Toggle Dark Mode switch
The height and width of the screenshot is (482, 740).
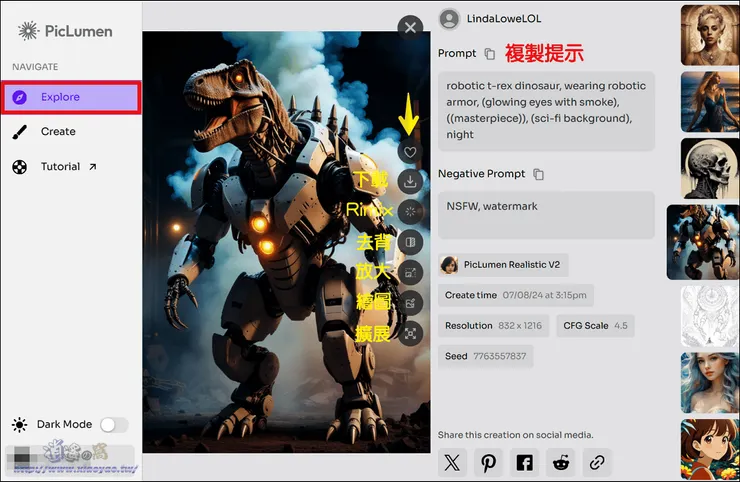click(x=114, y=424)
